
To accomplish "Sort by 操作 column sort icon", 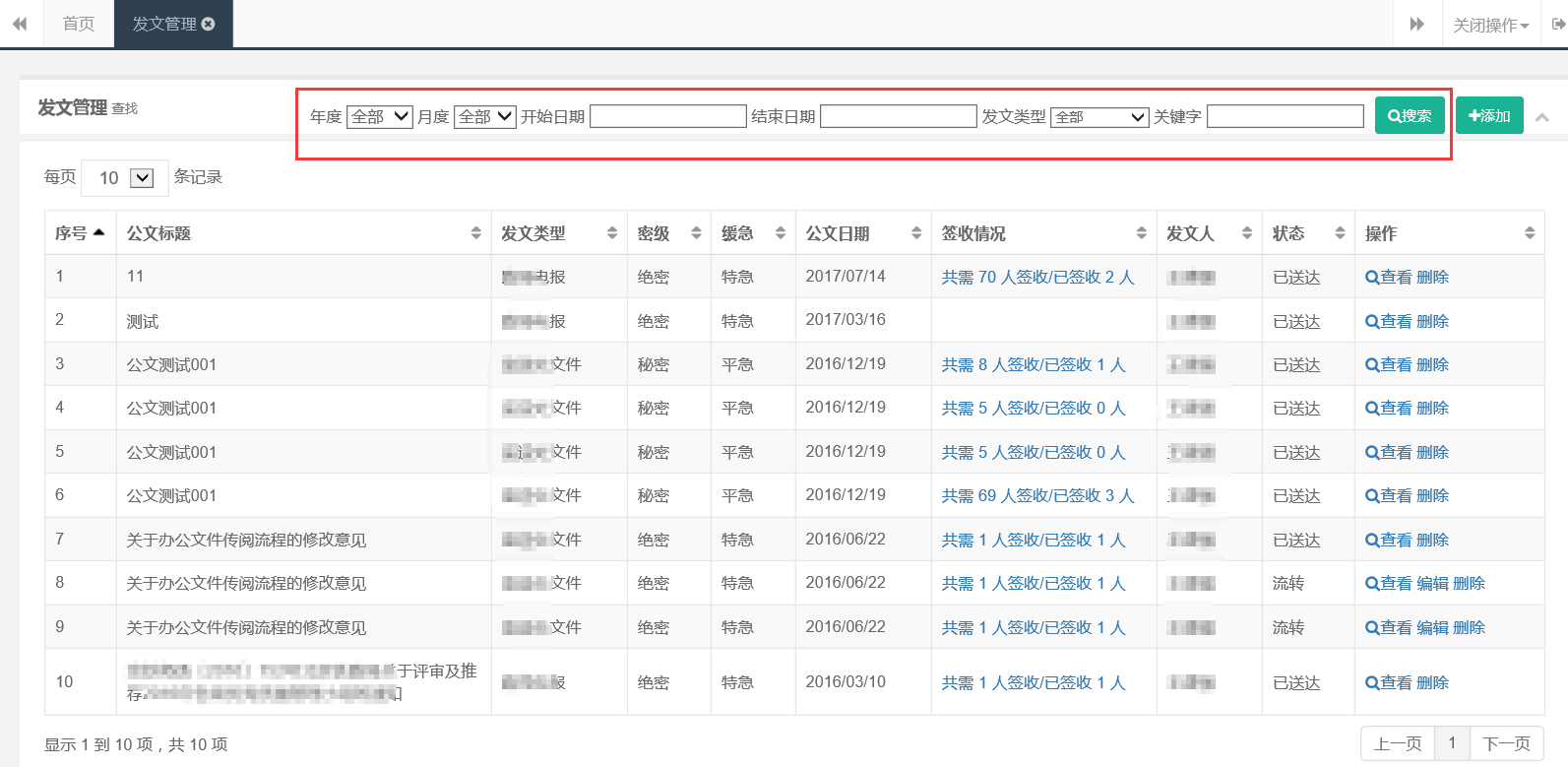I will pyautogui.click(x=1530, y=233).
